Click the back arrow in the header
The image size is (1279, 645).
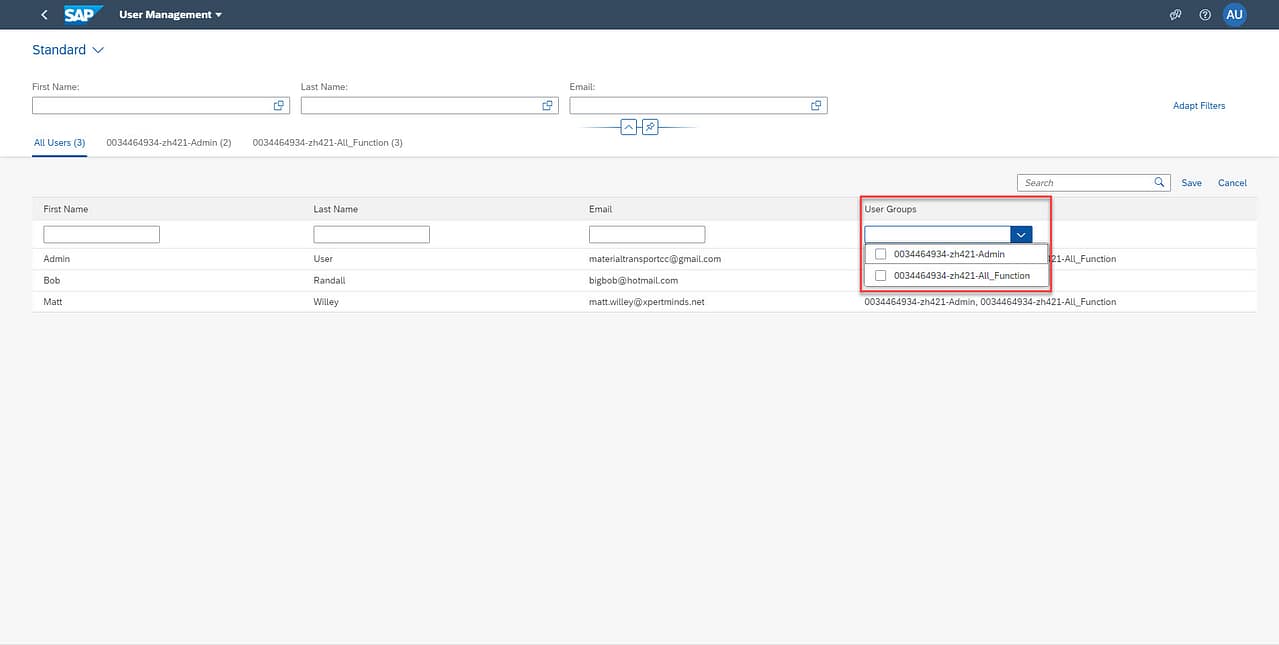[43, 14]
